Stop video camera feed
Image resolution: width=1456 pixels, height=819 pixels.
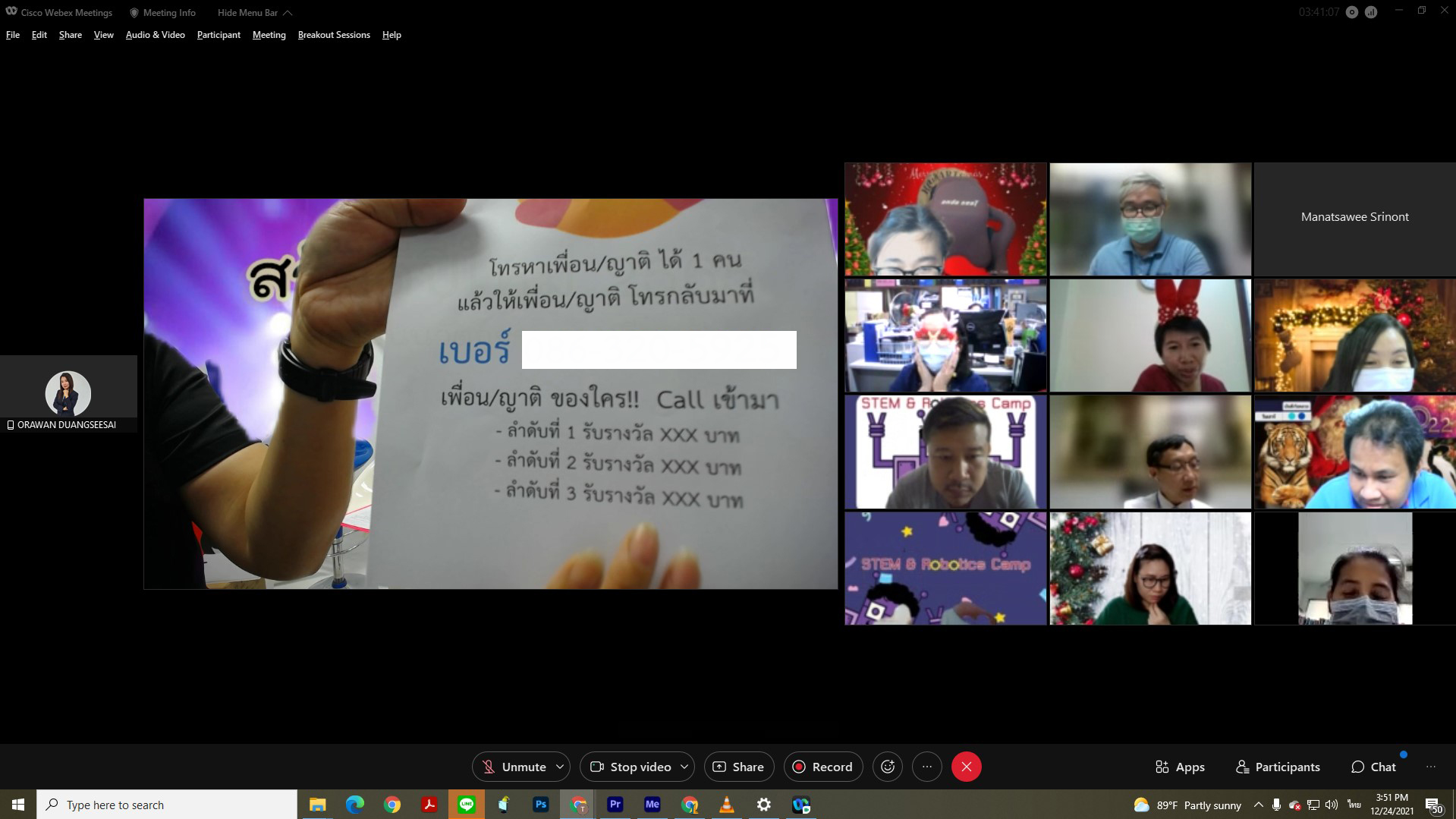click(631, 767)
